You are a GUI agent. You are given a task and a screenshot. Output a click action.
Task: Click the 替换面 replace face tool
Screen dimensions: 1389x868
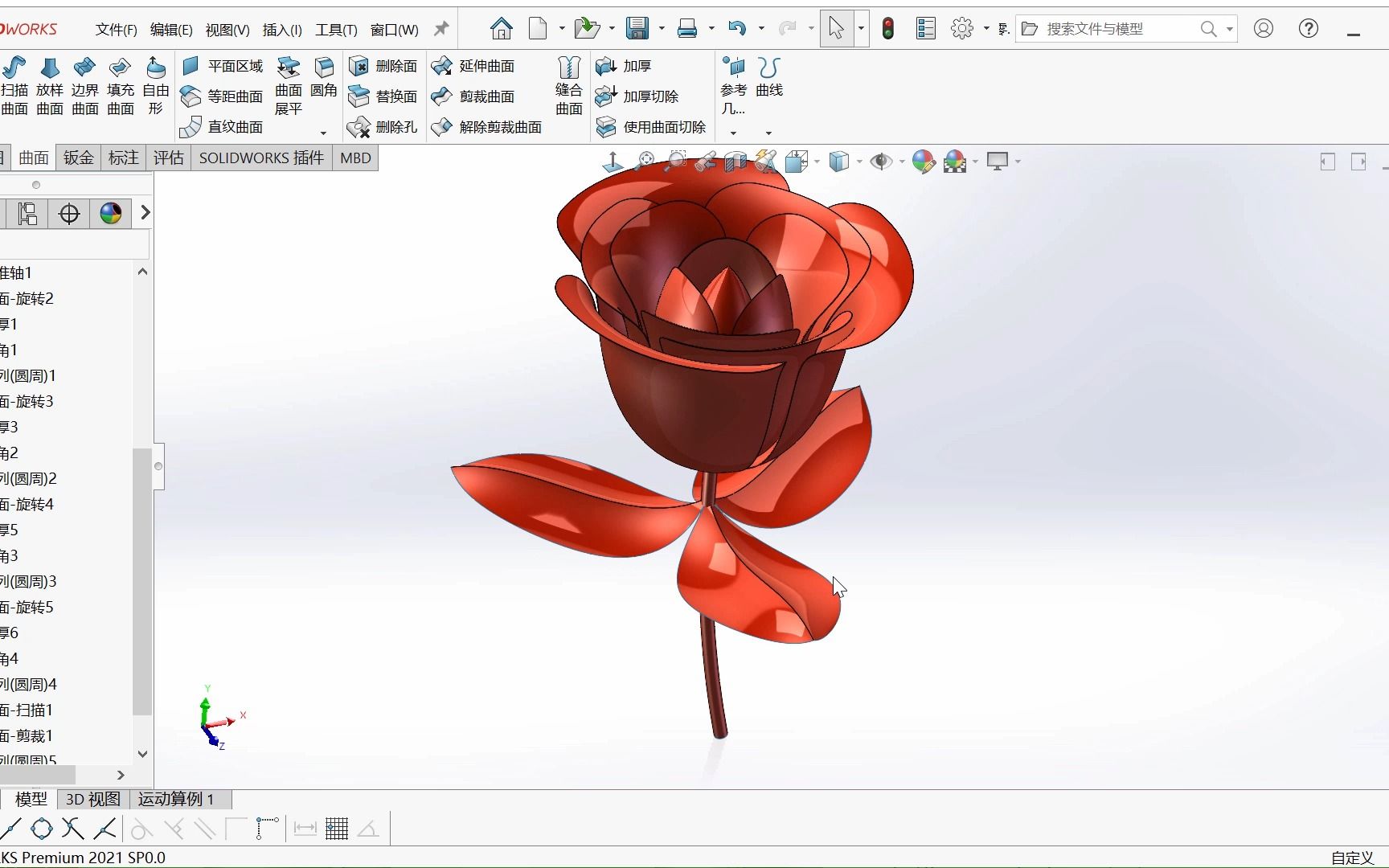point(383,96)
